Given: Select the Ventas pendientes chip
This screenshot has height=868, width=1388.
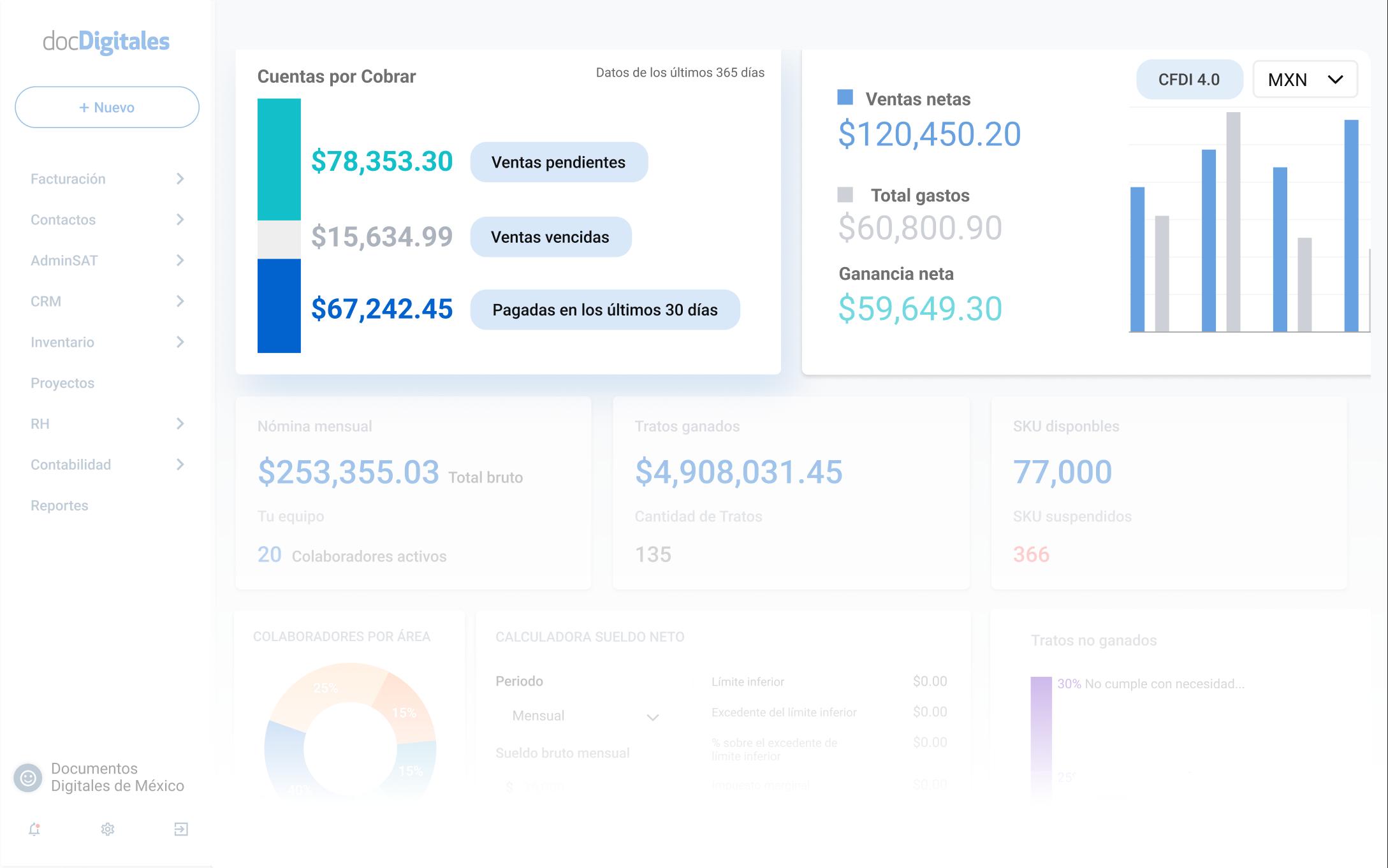Looking at the screenshot, I should 559,163.
